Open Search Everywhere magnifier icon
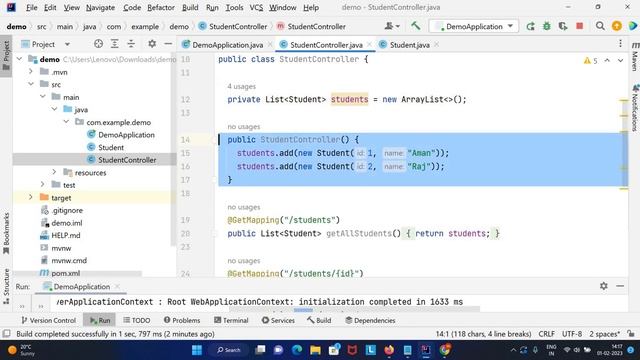Viewport: 640px width, 360px height. 600,26
